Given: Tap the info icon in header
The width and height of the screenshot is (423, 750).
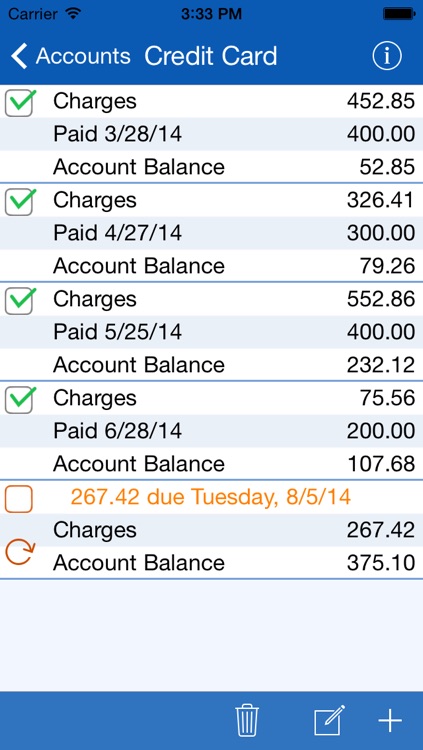Looking at the screenshot, I should click(387, 56).
